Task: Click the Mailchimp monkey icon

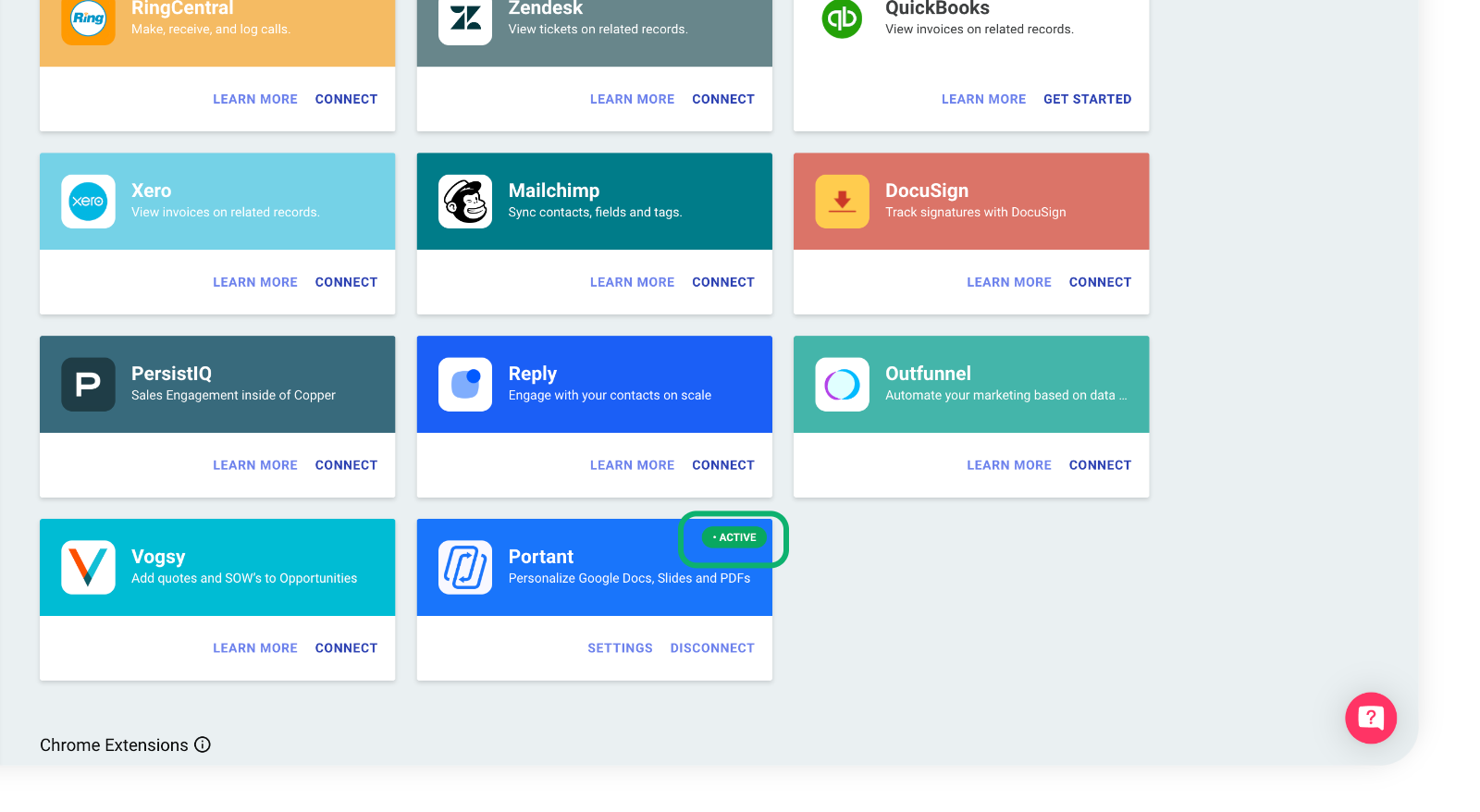Action: 465,201
